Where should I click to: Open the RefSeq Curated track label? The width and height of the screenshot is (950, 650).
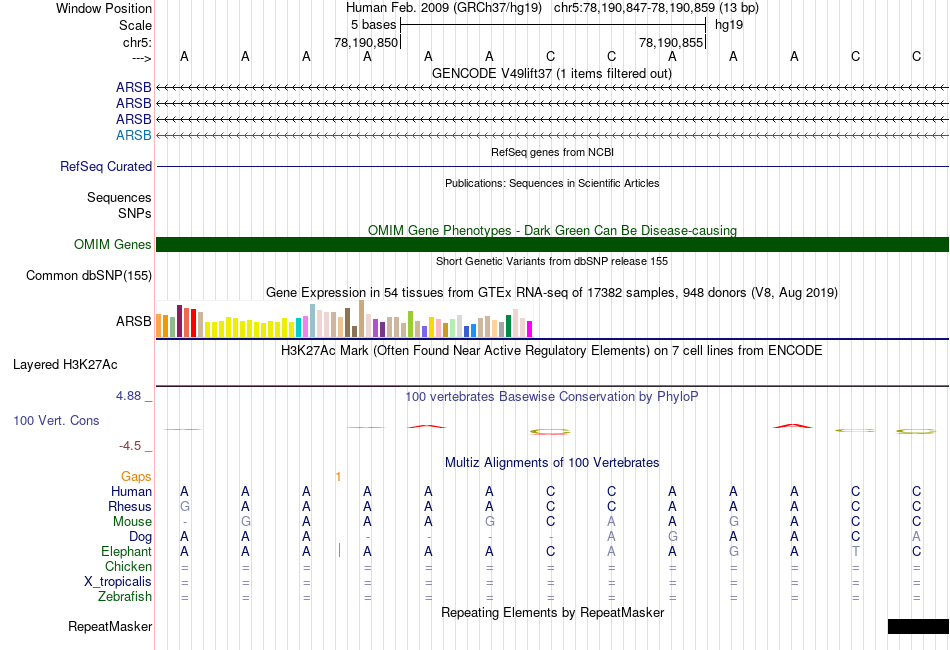click(x=106, y=167)
